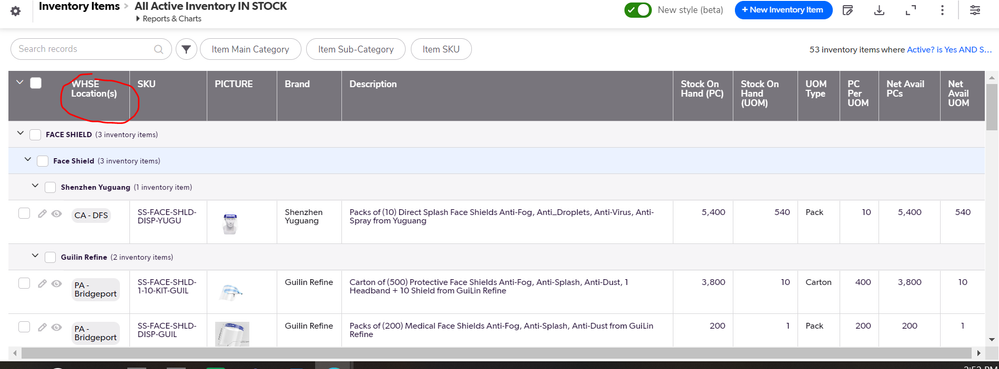
Task: Open the Item SKU filter
Action: pos(441,49)
